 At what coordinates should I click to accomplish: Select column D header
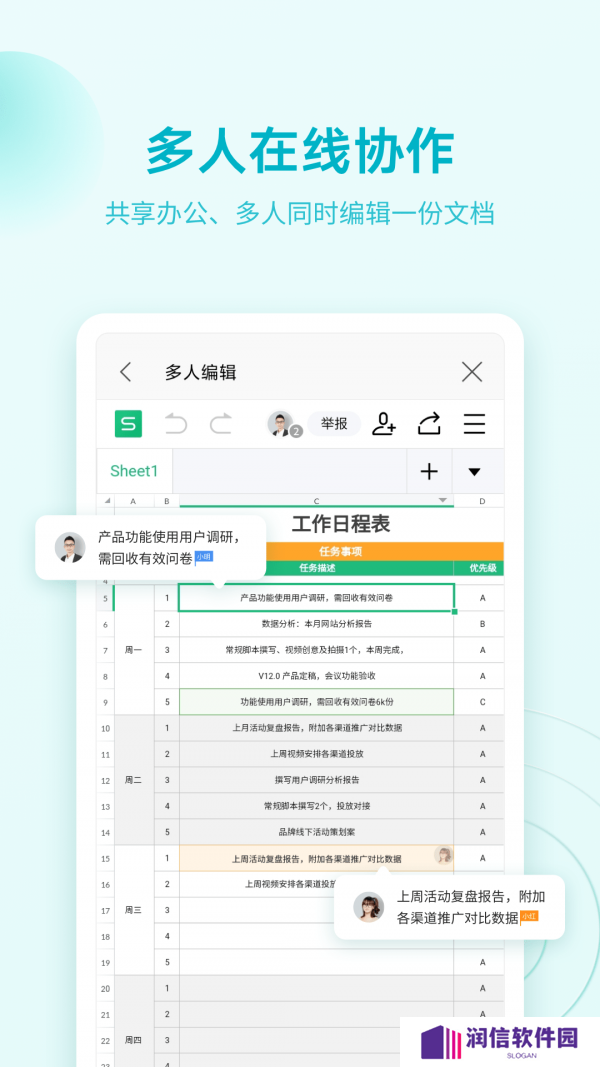point(482,501)
